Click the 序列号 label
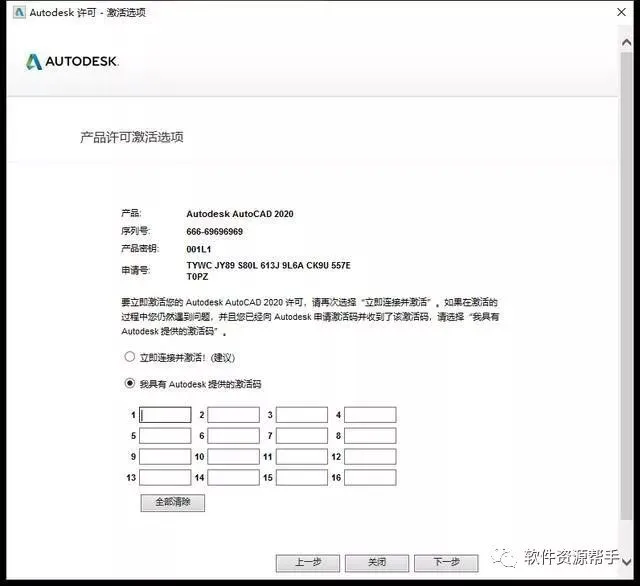This screenshot has width=640, height=586. tap(136, 231)
